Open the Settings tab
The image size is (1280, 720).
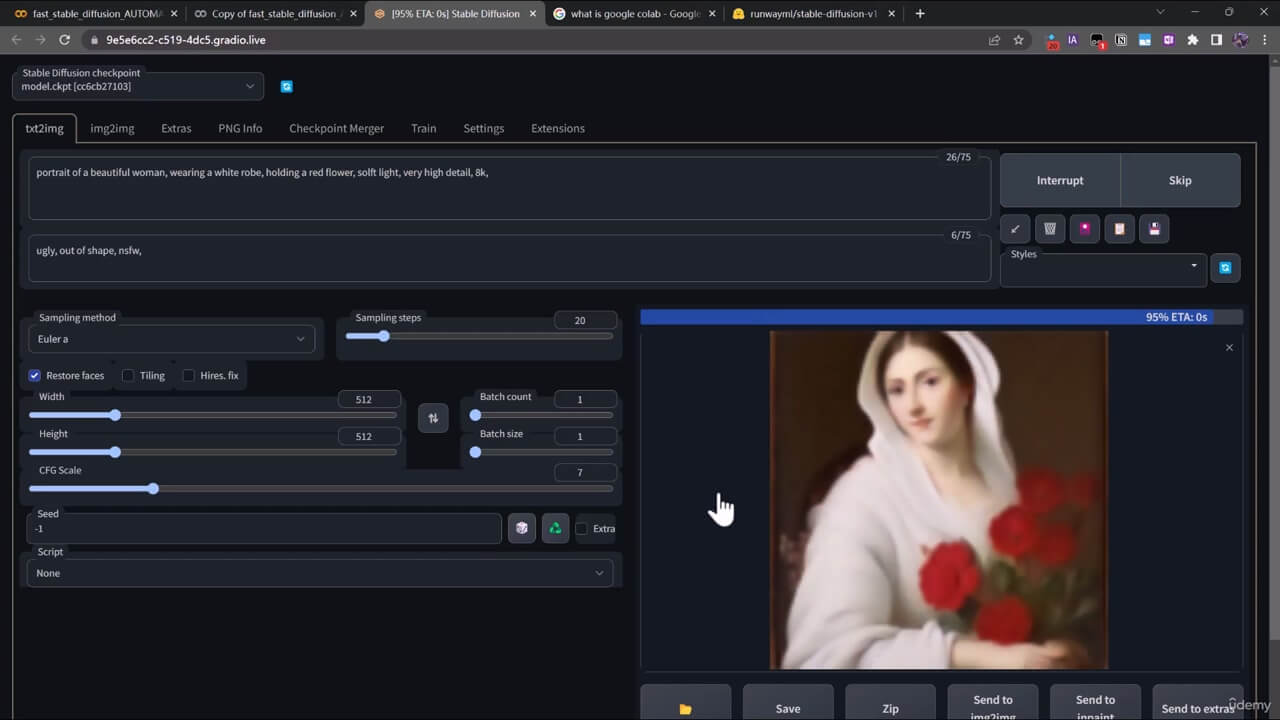click(x=483, y=128)
